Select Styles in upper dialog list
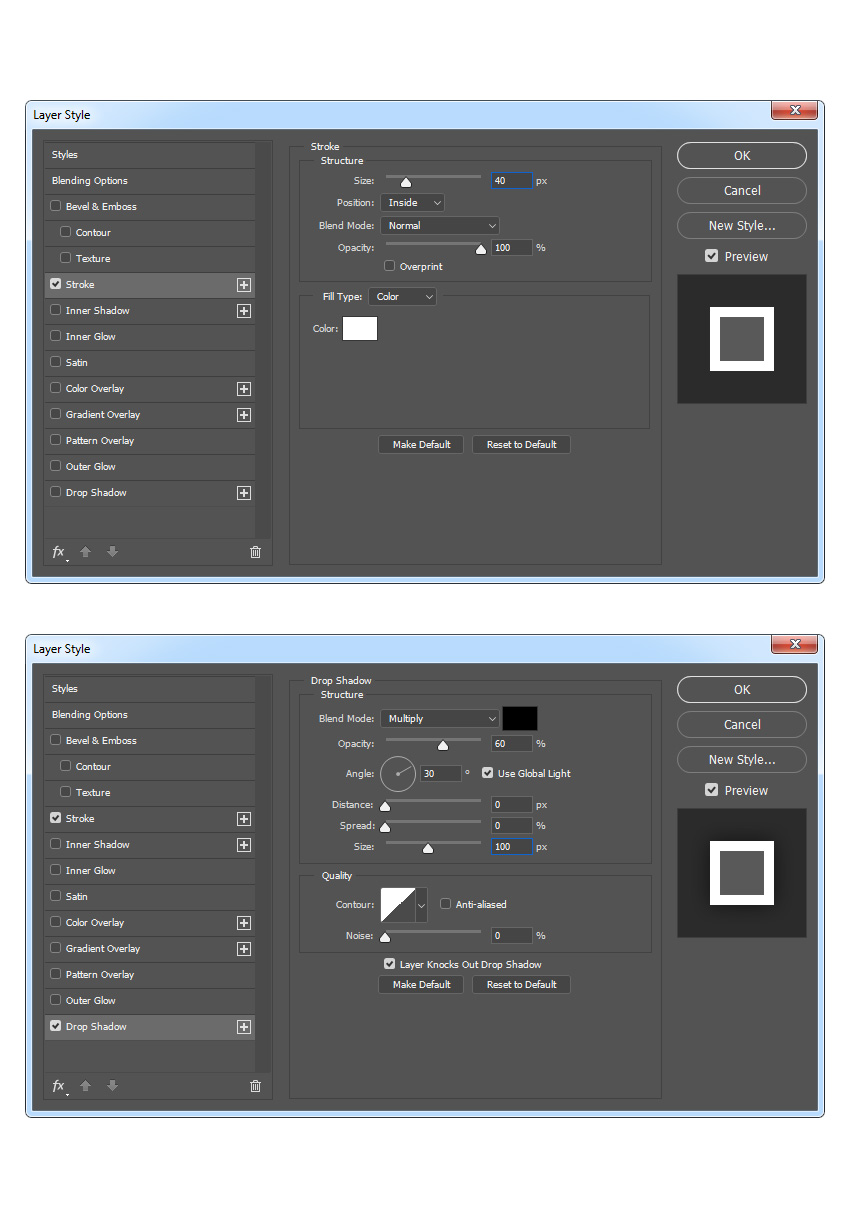The width and height of the screenshot is (850, 1218). click(x=149, y=155)
